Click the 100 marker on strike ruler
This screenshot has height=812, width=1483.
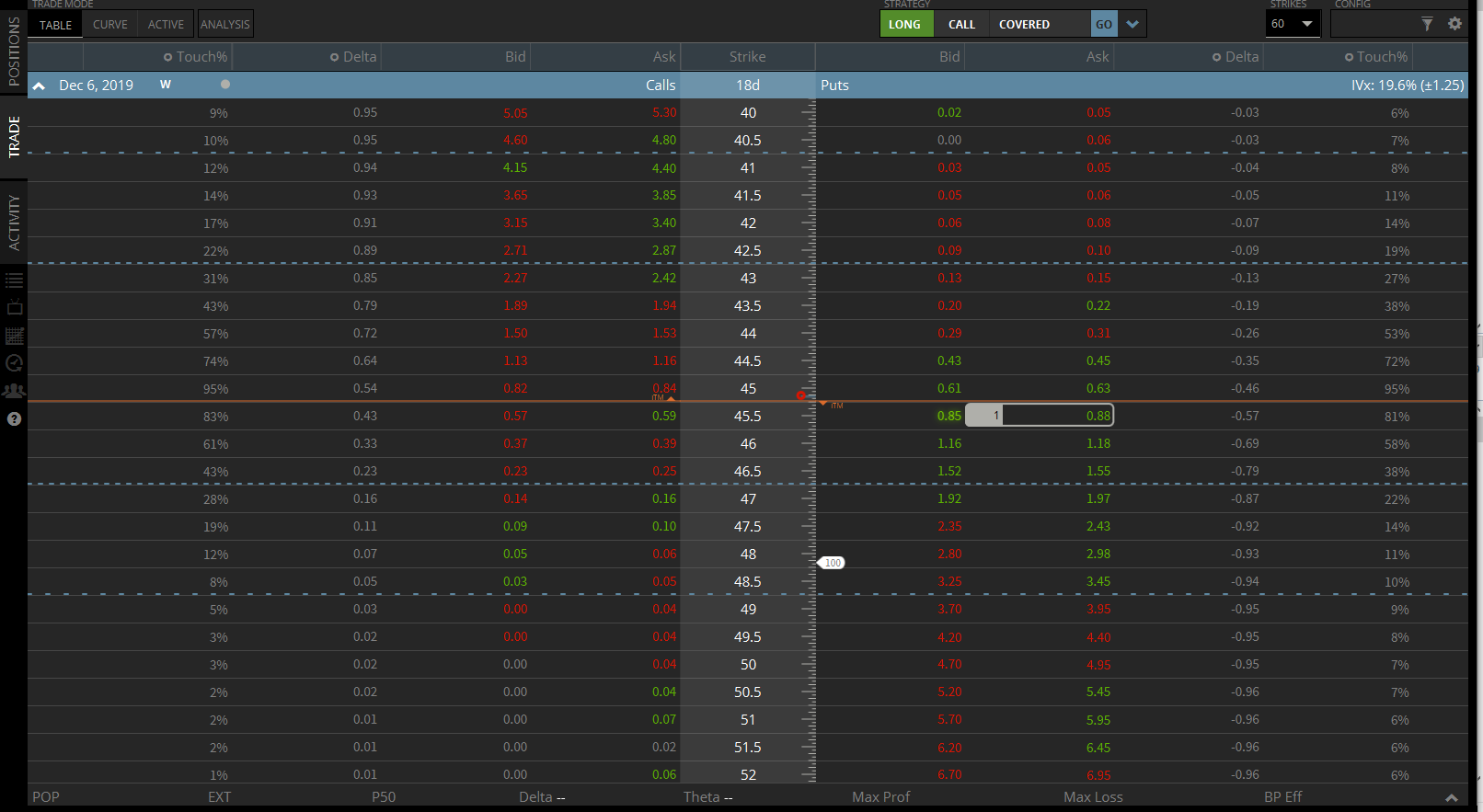click(x=833, y=563)
